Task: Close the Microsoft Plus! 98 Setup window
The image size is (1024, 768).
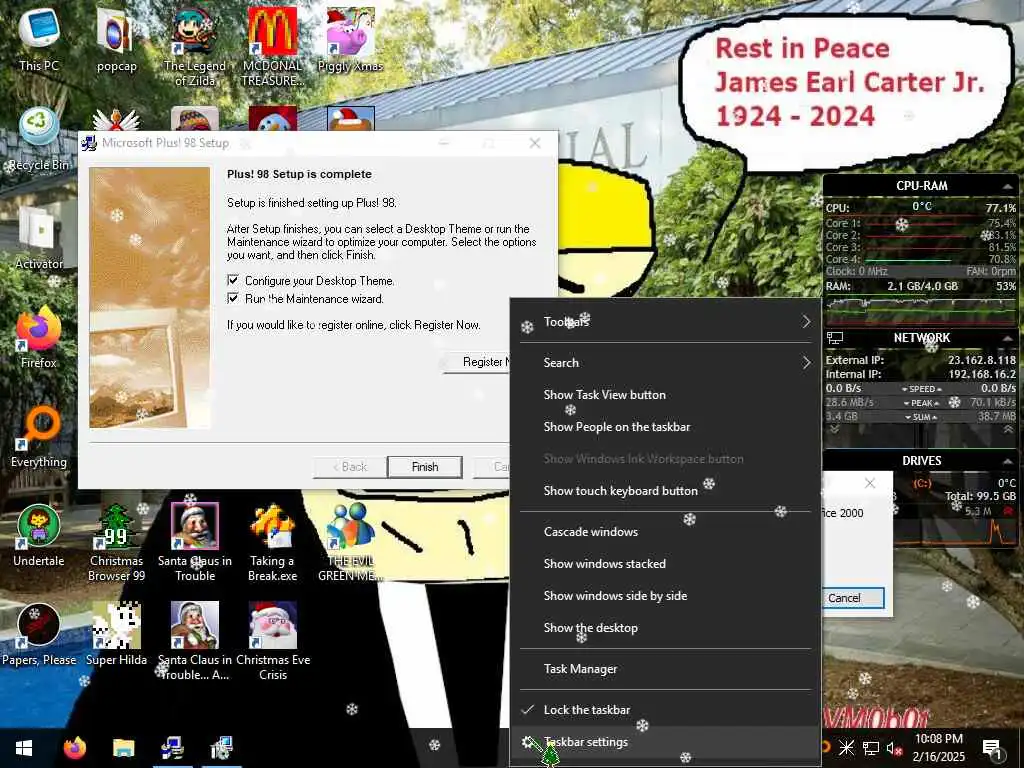Action: [x=535, y=143]
